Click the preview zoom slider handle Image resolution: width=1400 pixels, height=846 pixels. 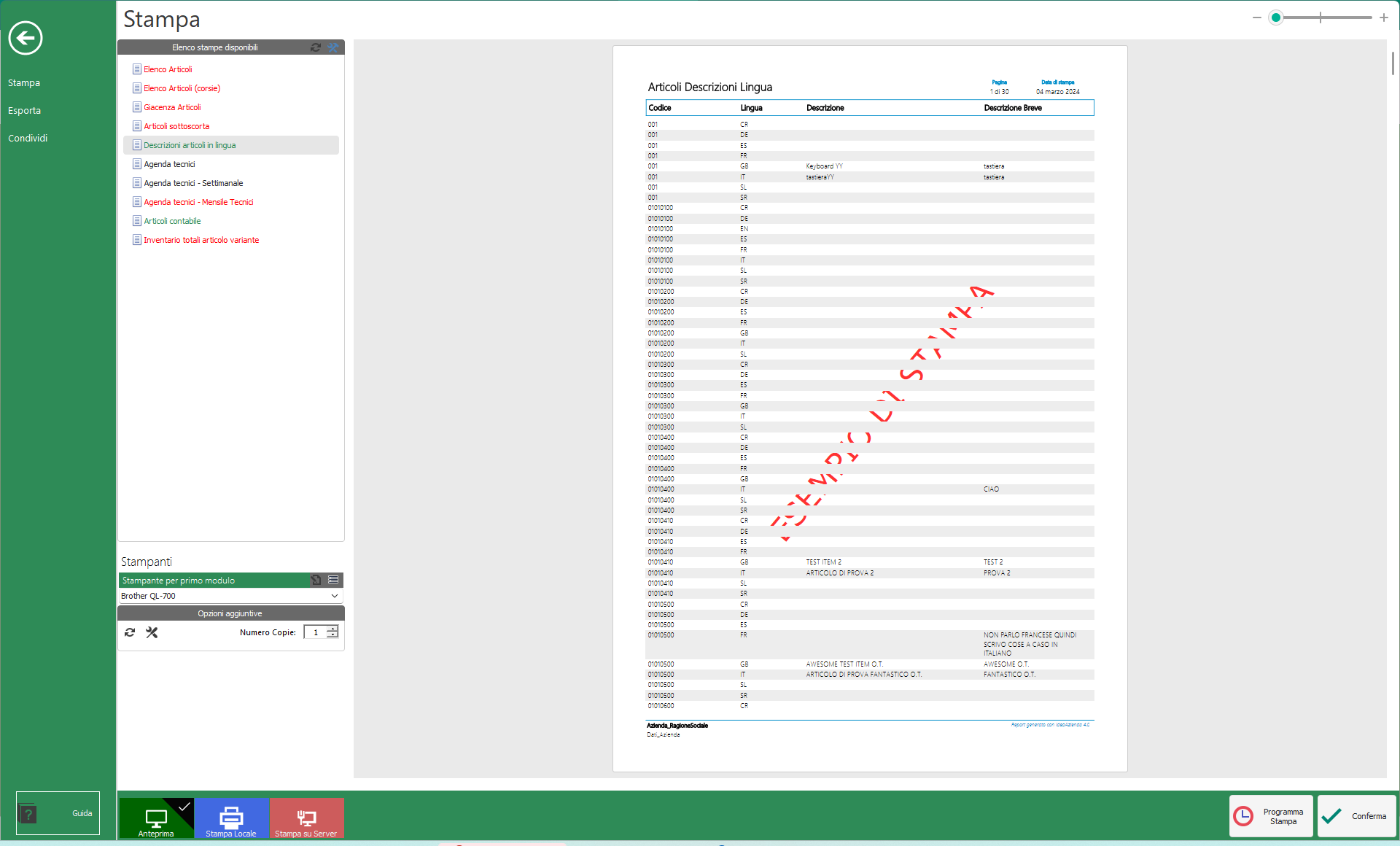(1275, 18)
